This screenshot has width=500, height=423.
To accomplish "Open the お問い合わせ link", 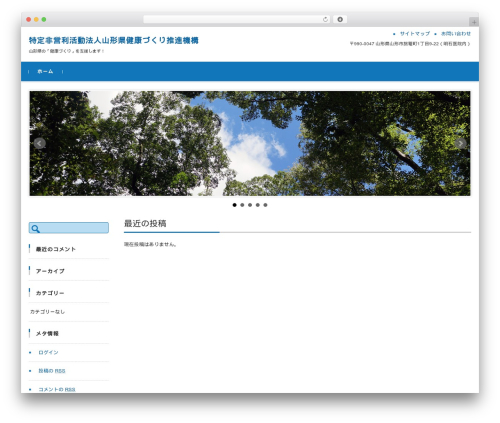I will (456, 34).
